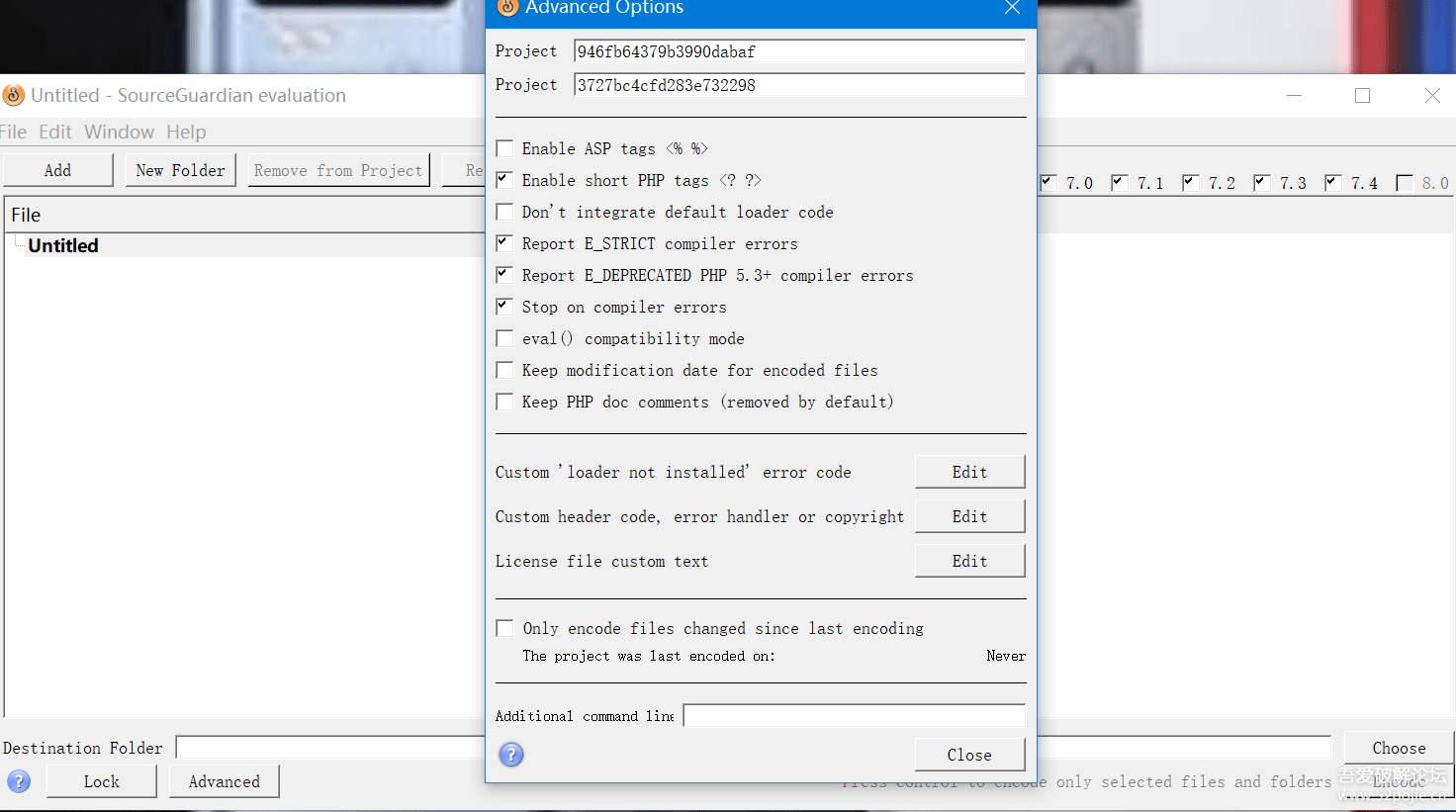Click Remove from Project button
The image size is (1456, 812).
click(338, 170)
